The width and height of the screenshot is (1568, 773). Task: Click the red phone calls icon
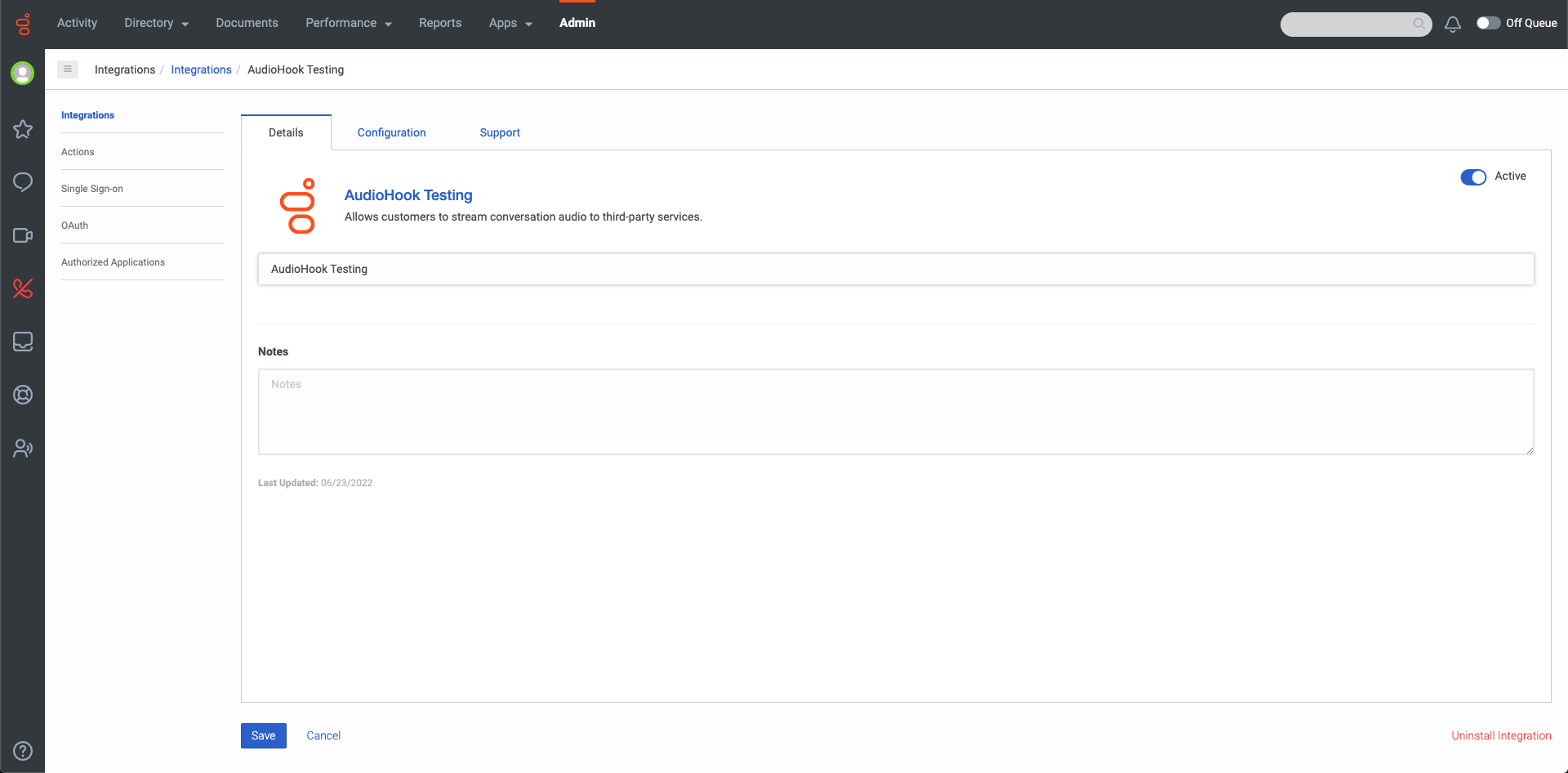coord(23,288)
